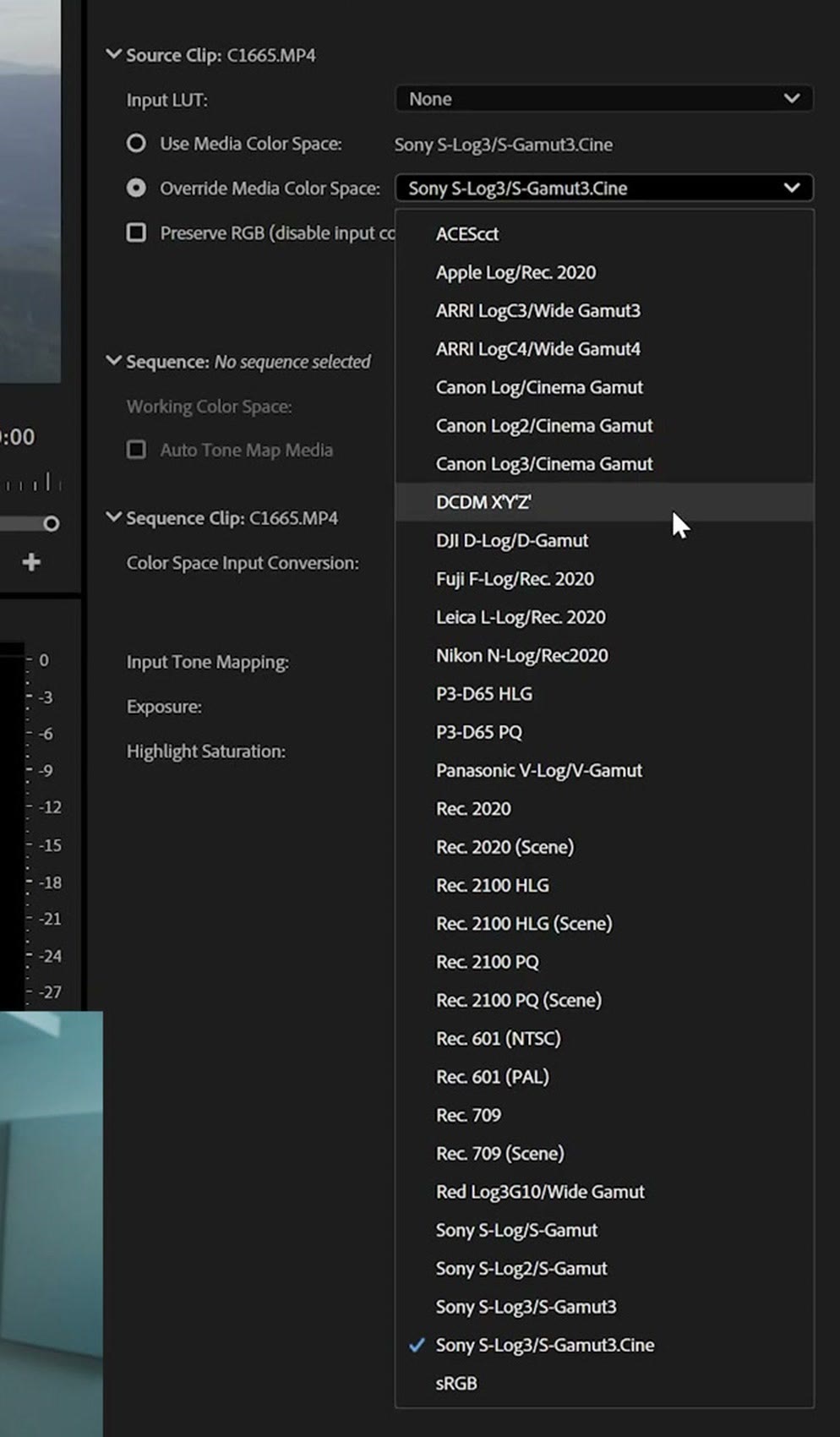Select Rec. 601 (PAL)
This screenshot has width=840, height=1437.
603,1077
